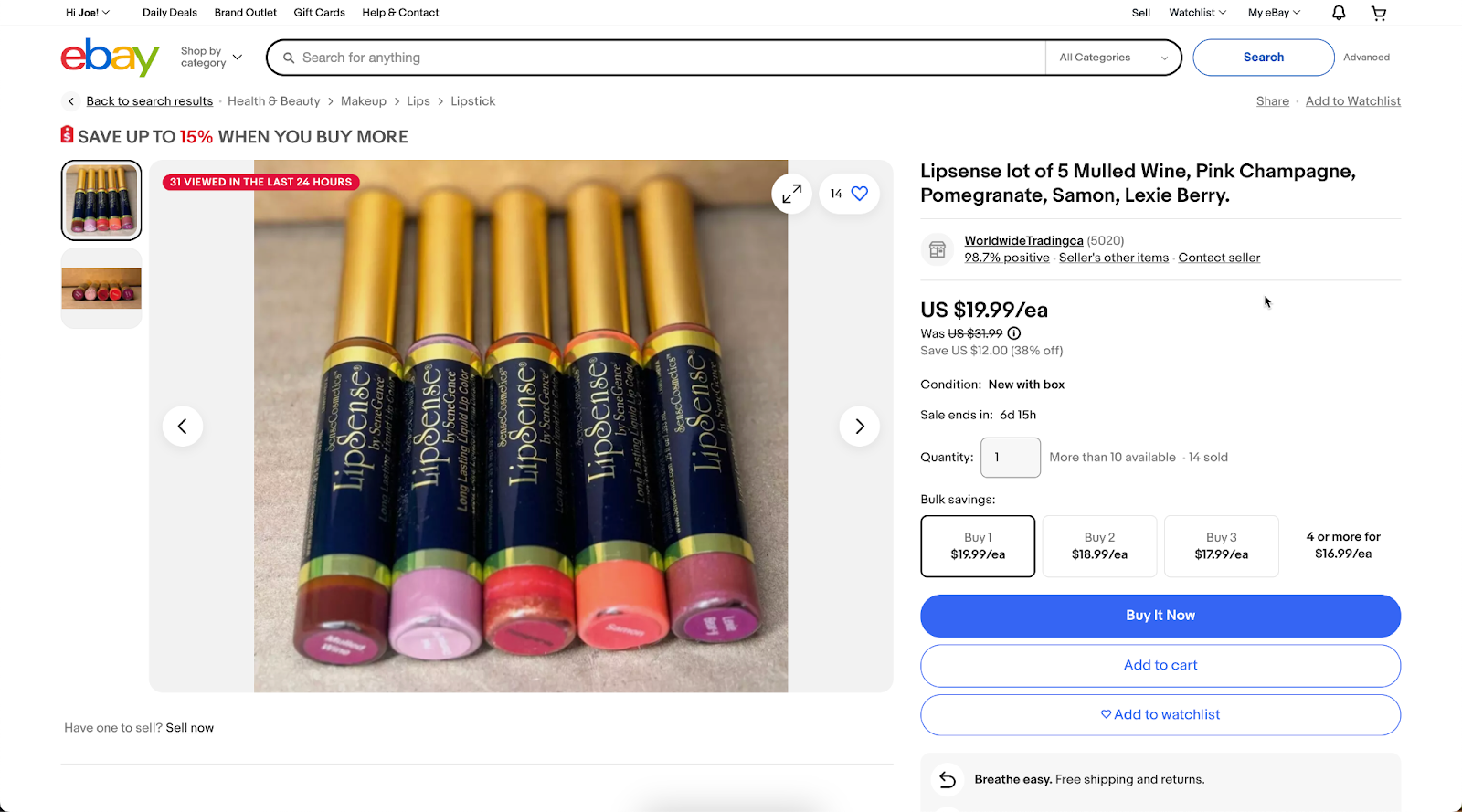This screenshot has height=812, width=1462.
Task: Open the notification bell
Action: point(1337,12)
